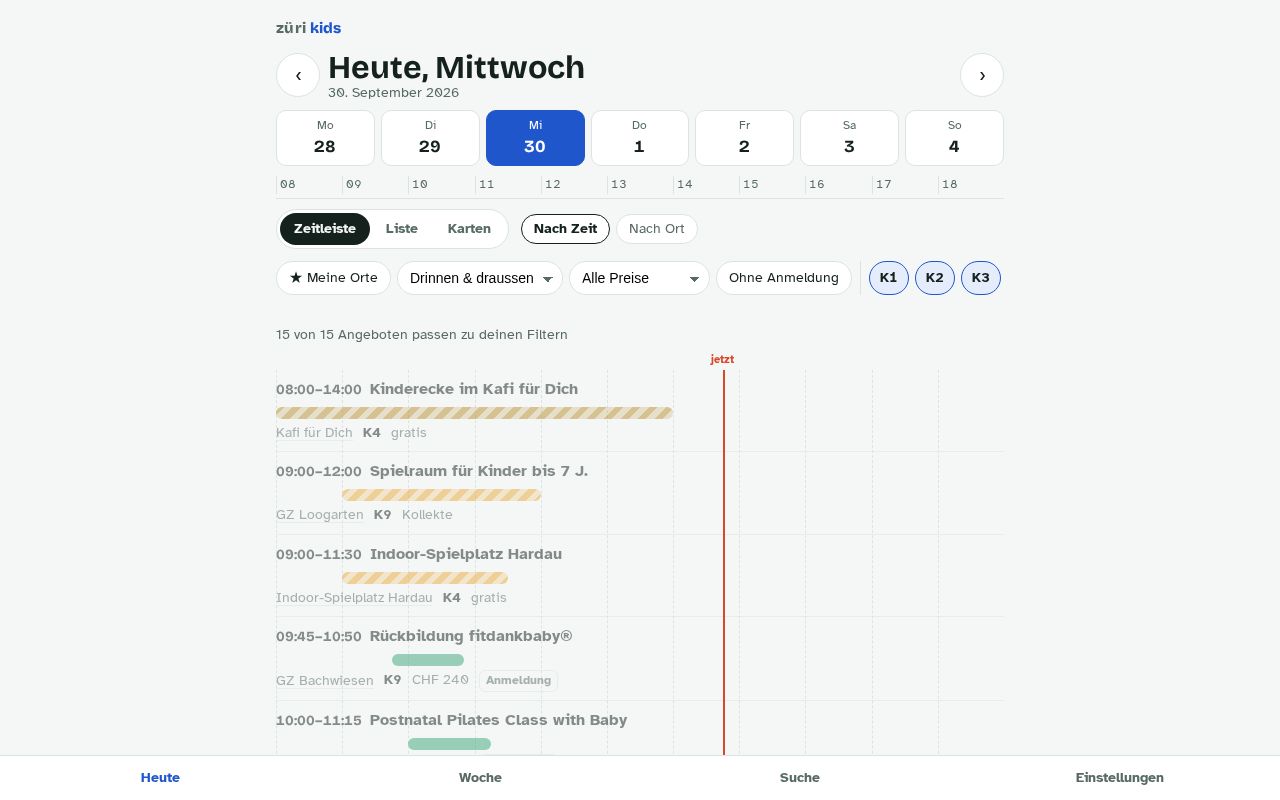
Task: Switch to the Zeitleiste view
Action: tap(325, 229)
